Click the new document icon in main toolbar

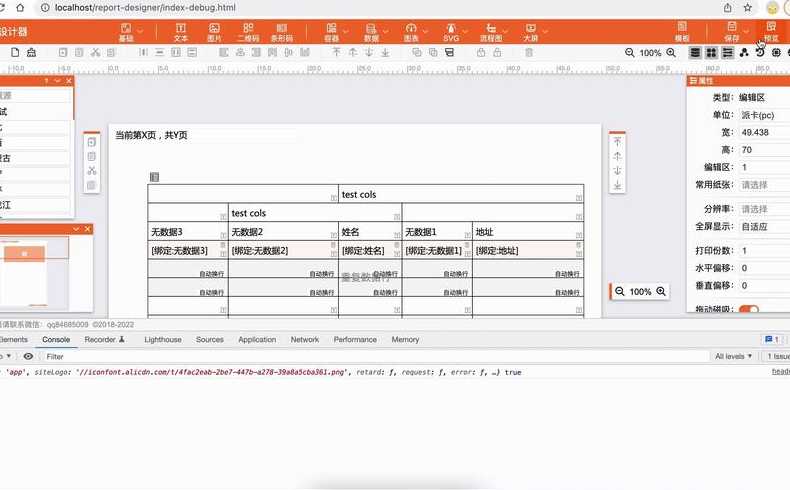click(15, 52)
